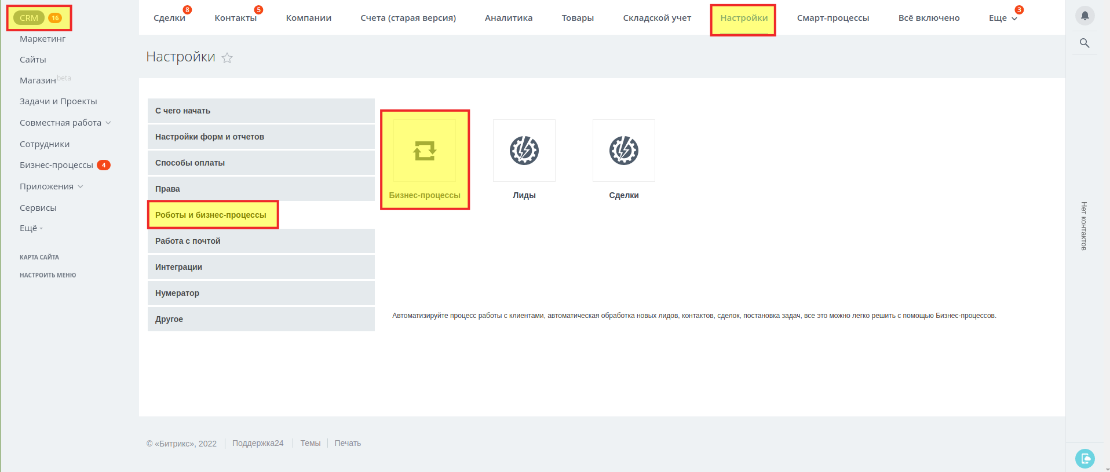Screen dimensions: 1110x472
Task: Open Способы оплаты settings section
Action: 190,162
